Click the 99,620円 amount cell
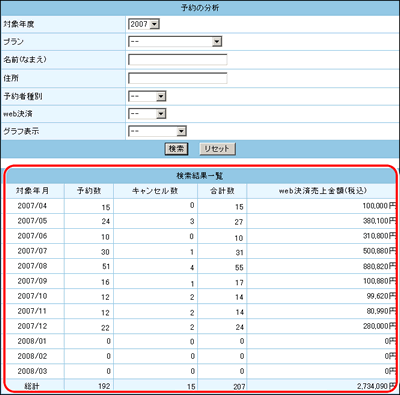 (381, 296)
